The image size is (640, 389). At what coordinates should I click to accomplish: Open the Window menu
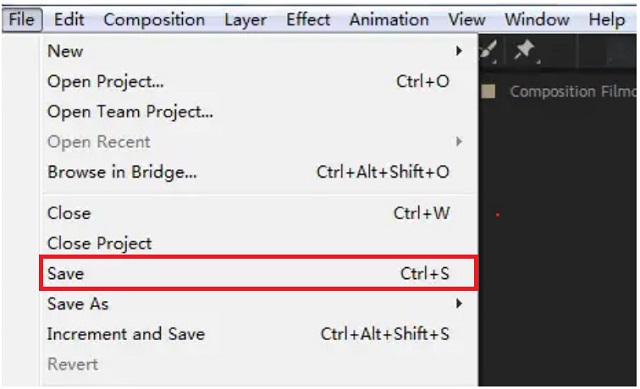[x=537, y=20]
